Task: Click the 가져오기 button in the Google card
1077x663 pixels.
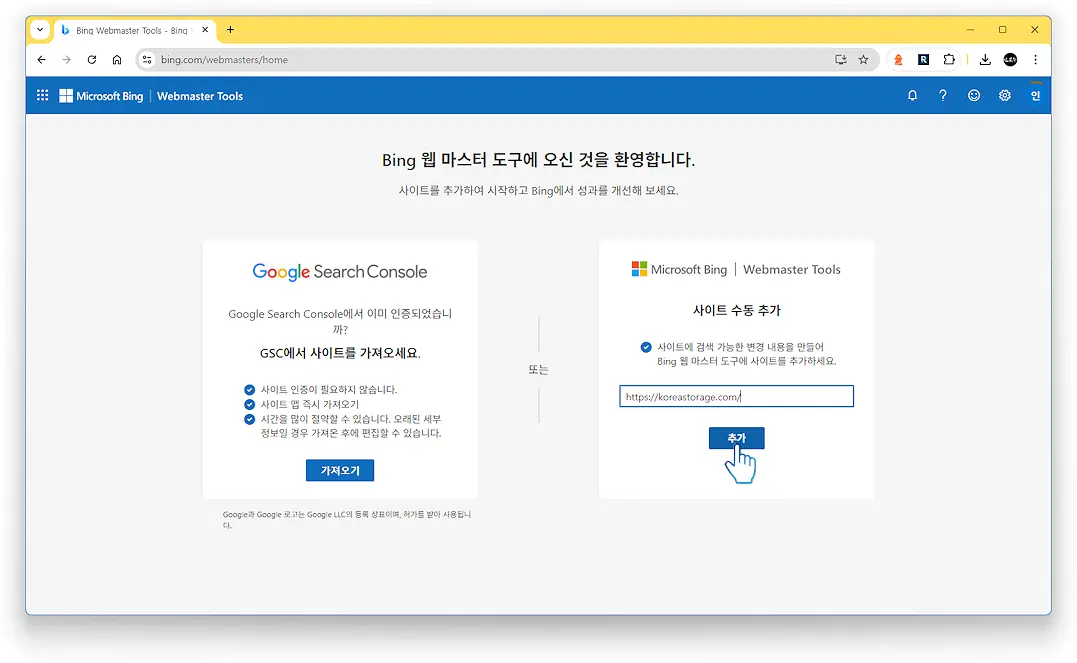Action: pos(340,470)
